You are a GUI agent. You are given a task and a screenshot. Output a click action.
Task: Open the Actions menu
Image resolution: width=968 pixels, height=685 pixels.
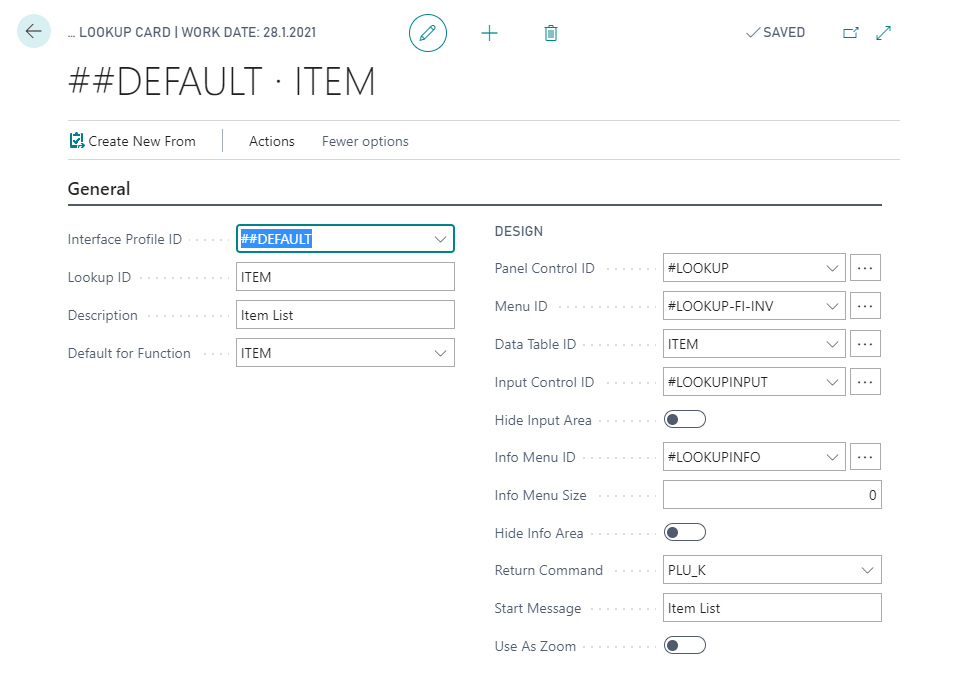tap(271, 141)
